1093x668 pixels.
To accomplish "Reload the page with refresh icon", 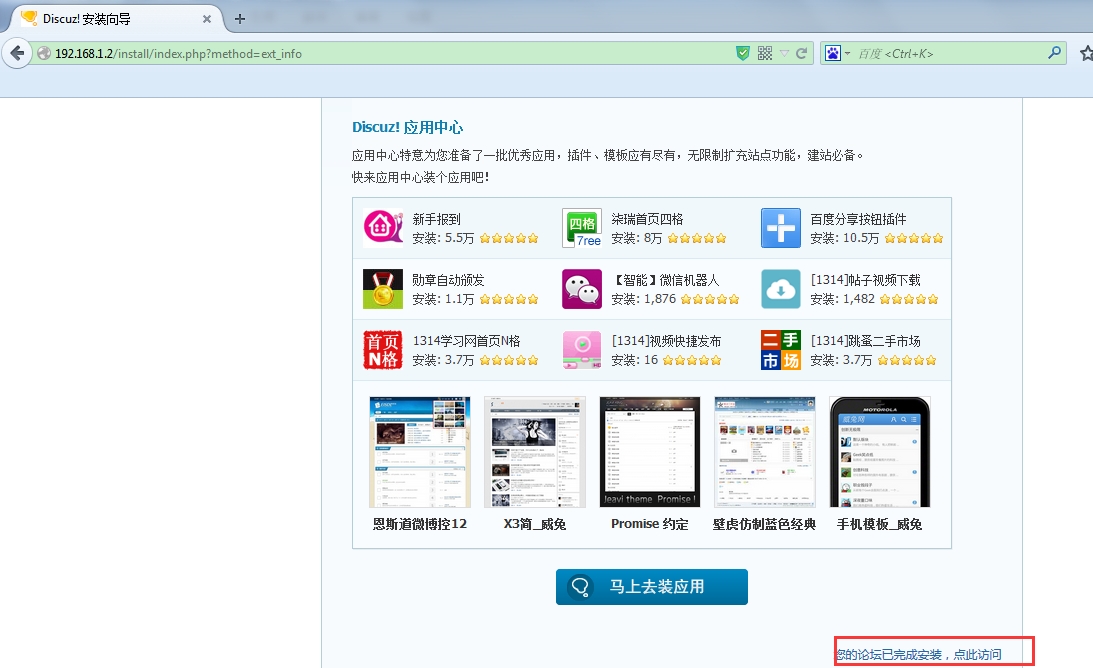I will click(802, 53).
